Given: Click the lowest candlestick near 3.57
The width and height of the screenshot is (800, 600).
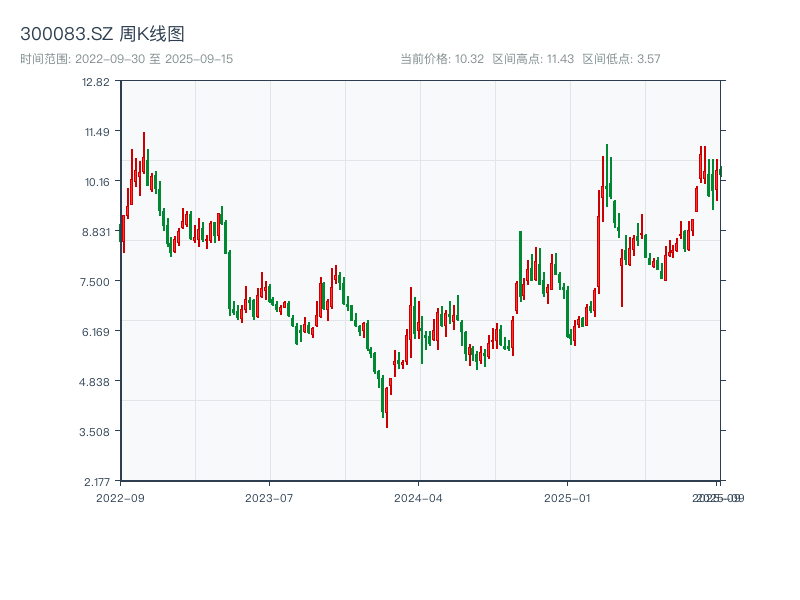Looking at the screenshot, I should point(387,407).
